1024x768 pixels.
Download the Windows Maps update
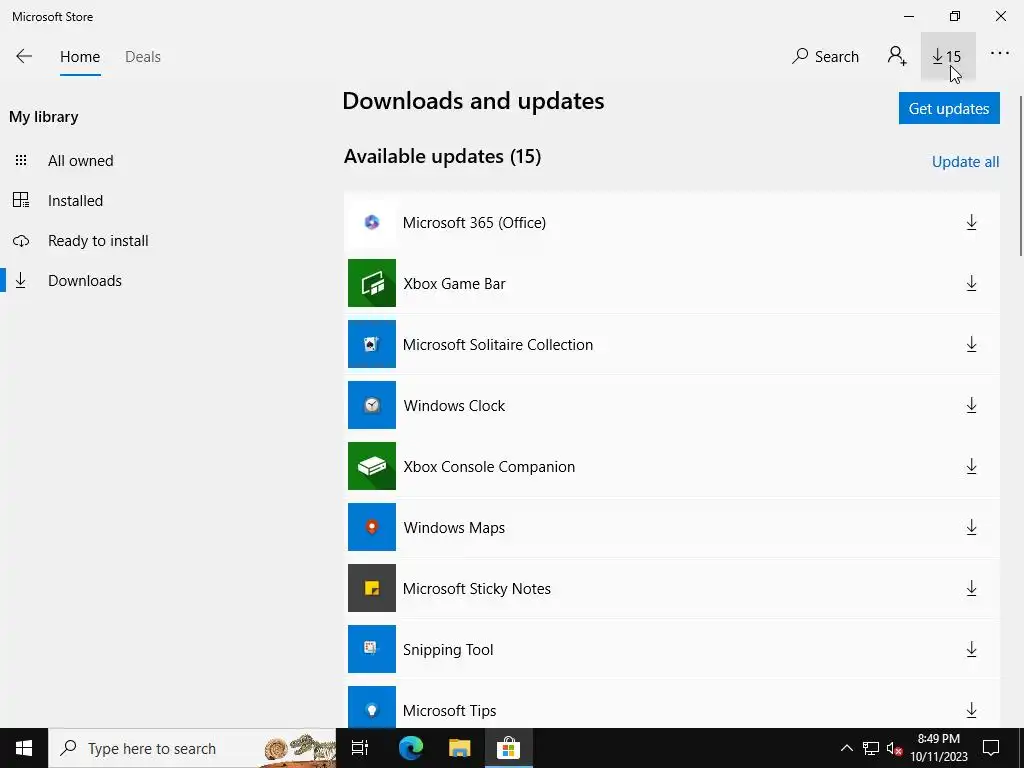(971, 528)
